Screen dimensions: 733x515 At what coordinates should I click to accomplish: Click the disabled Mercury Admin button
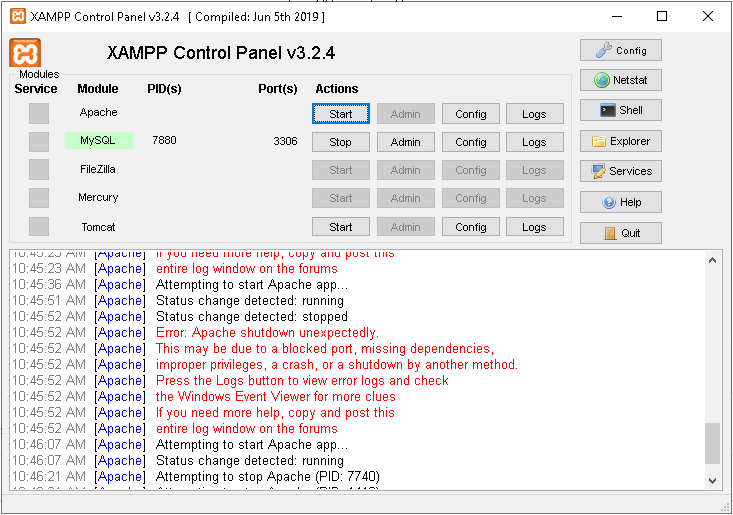(406, 198)
